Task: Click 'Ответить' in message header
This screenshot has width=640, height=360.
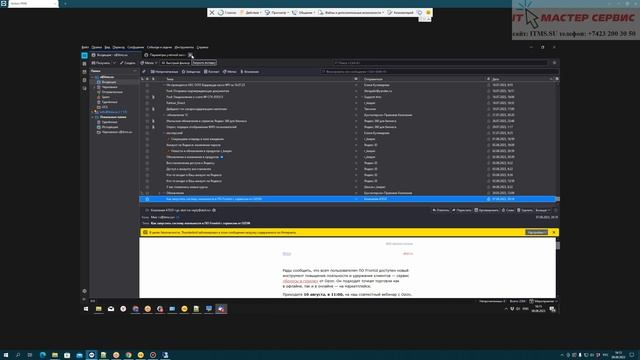Action: tap(441, 210)
